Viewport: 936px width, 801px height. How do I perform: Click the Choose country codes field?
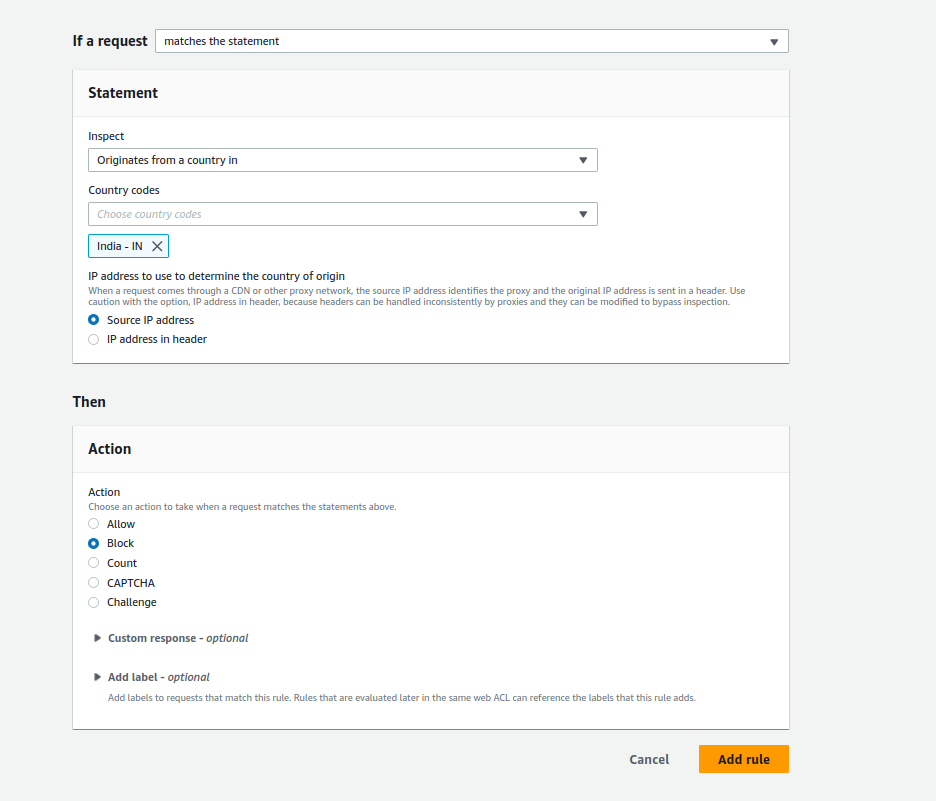330,214
